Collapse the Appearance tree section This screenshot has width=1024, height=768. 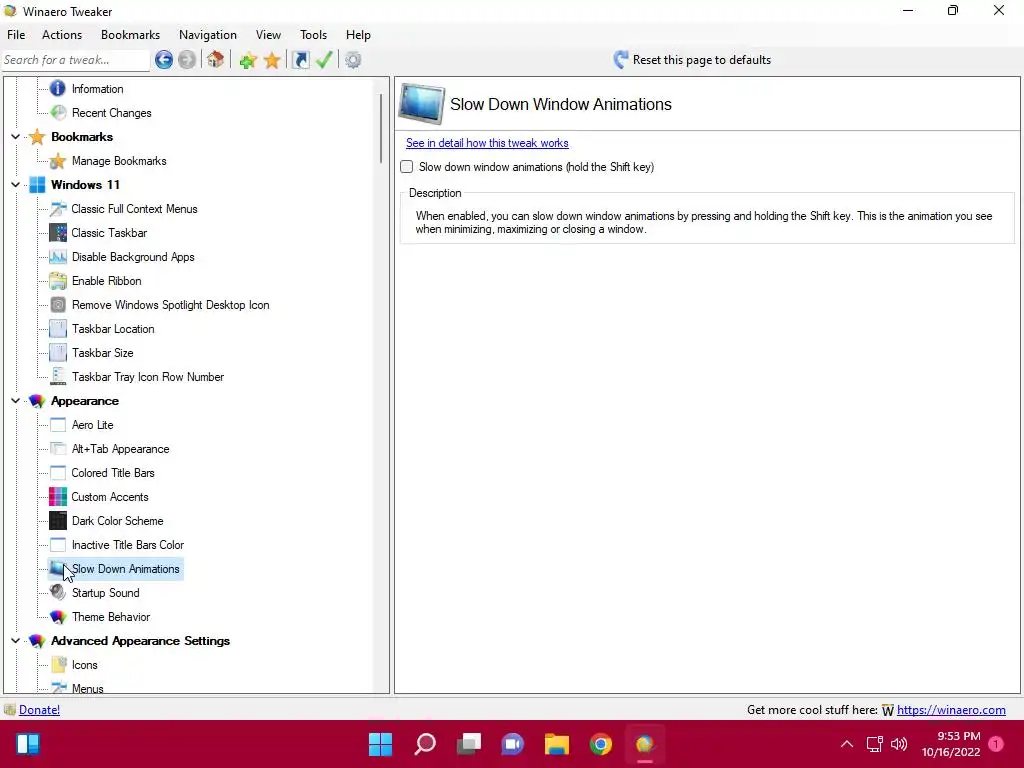coord(16,401)
